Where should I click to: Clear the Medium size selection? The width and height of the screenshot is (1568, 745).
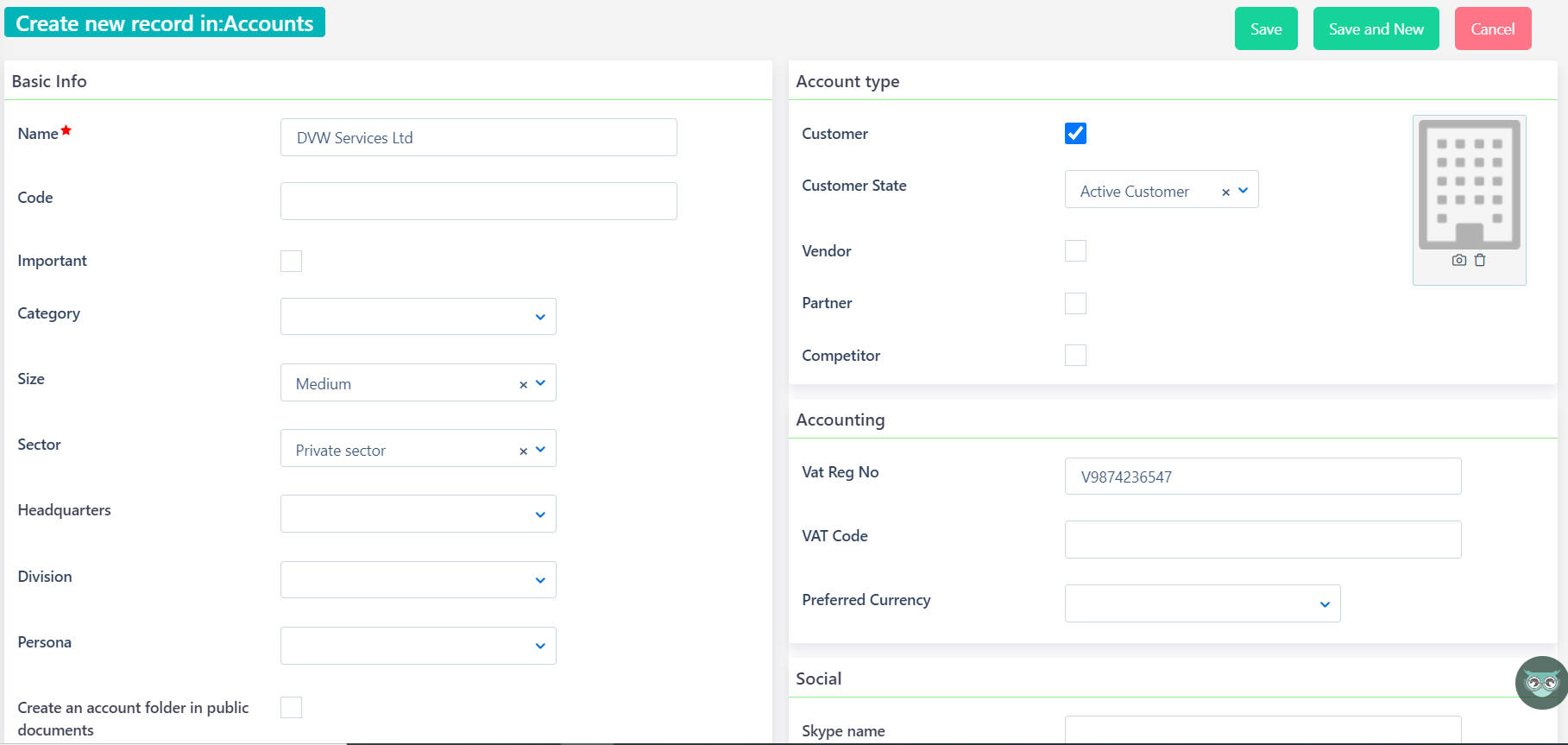(523, 384)
